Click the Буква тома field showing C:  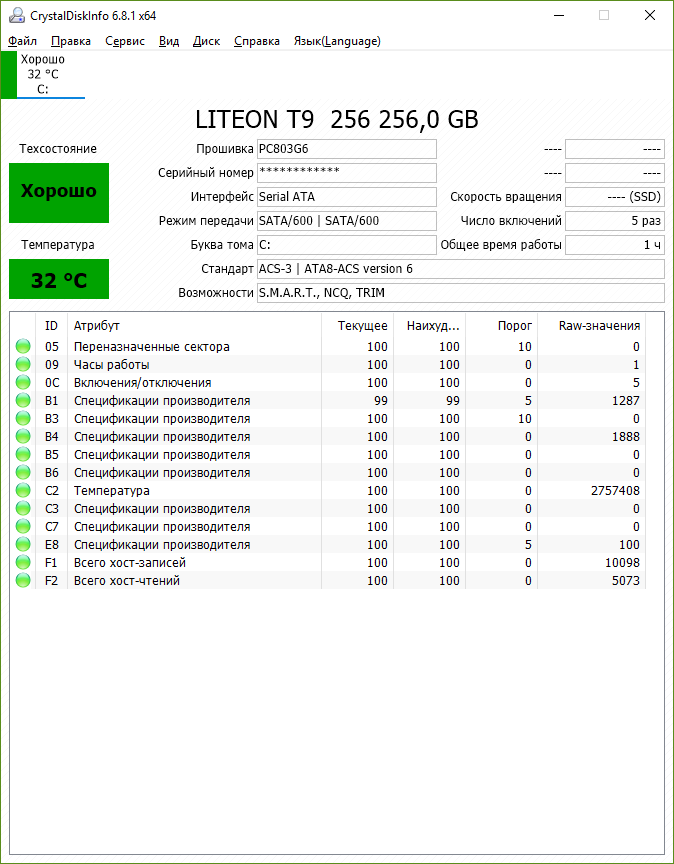(347, 245)
